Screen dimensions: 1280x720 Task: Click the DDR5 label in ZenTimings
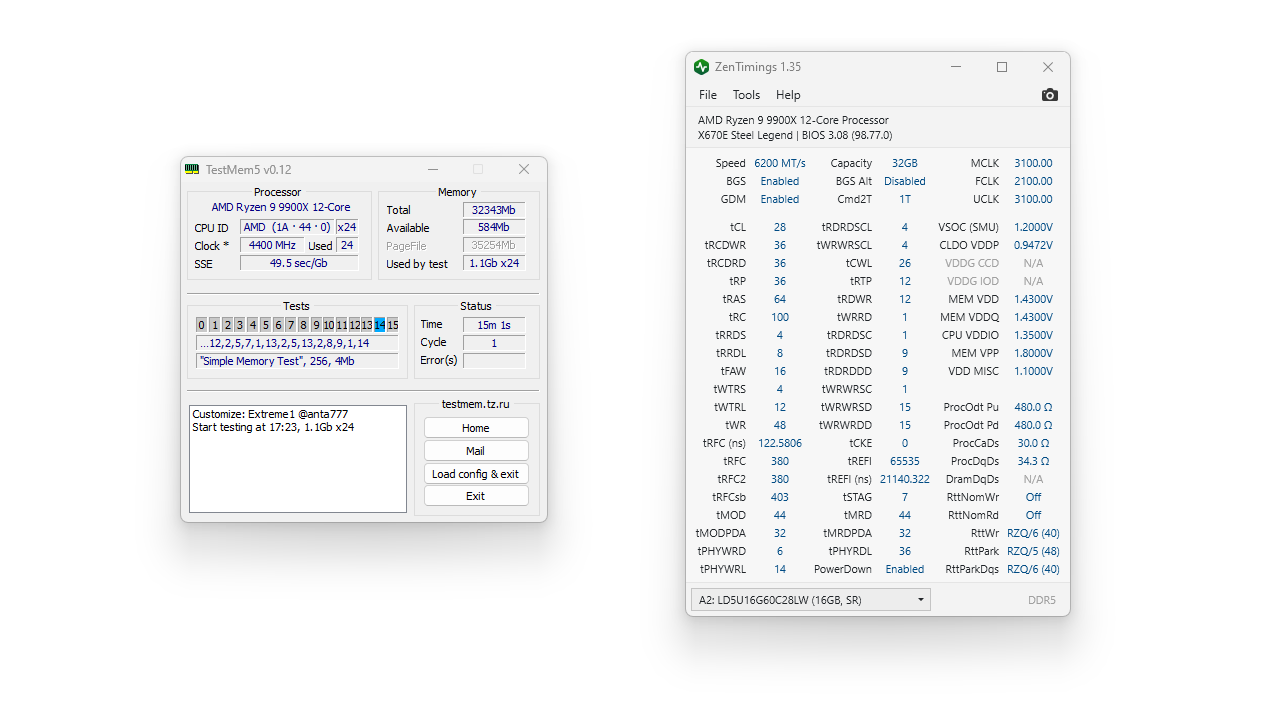tap(1042, 600)
